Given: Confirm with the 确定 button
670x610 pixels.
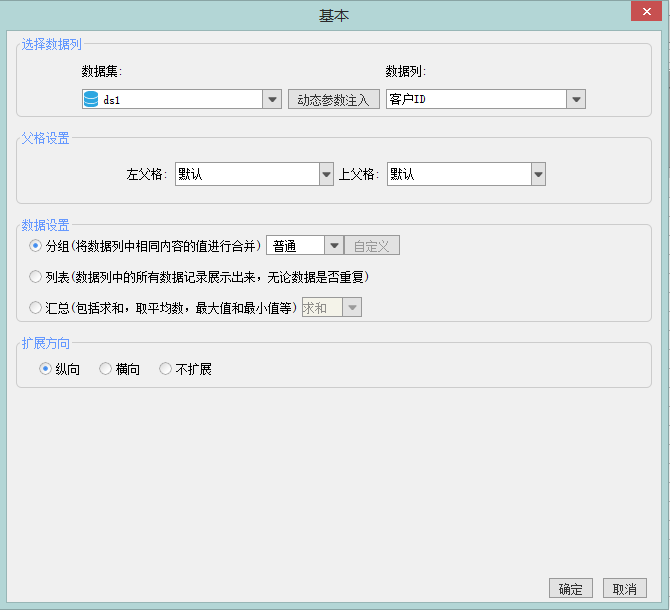Looking at the screenshot, I should (x=571, y=589).
